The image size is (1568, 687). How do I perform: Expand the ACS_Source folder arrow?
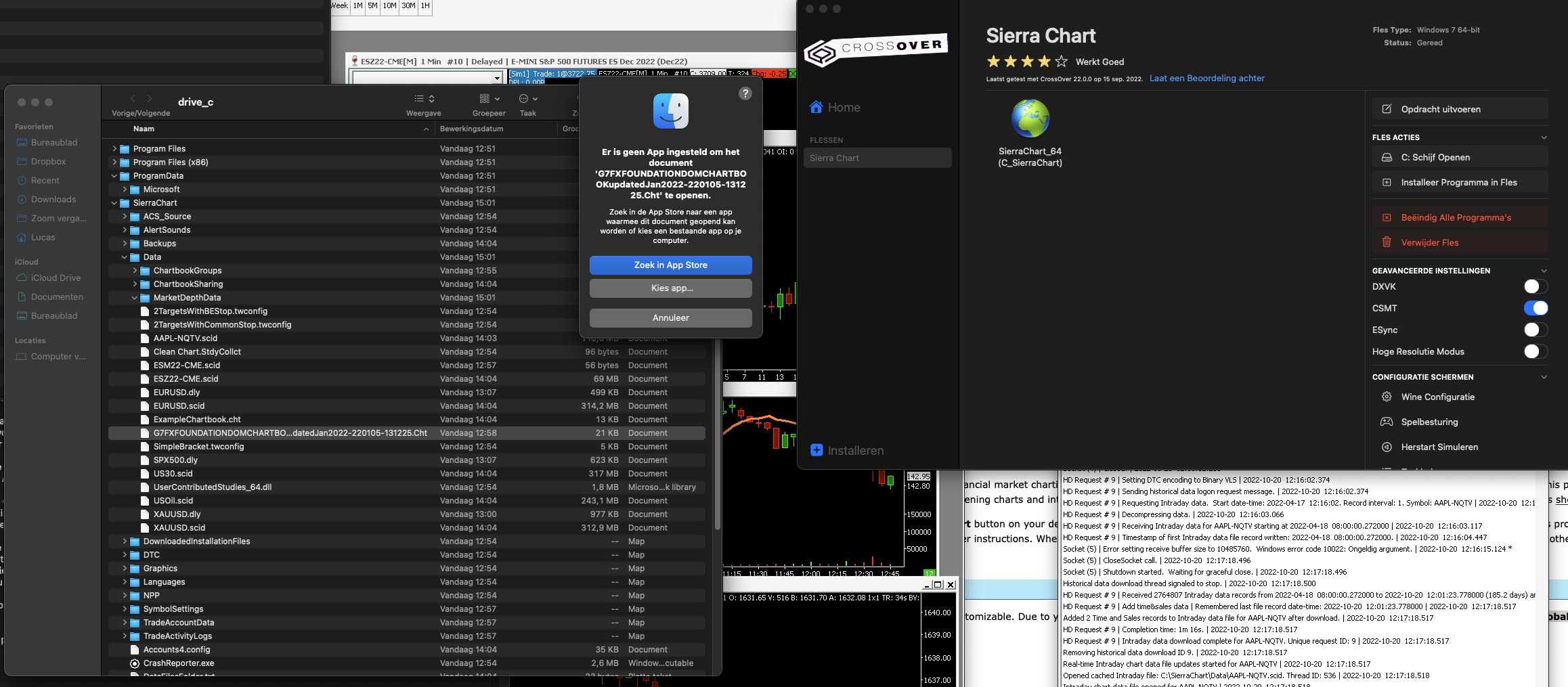coord(125,217)
